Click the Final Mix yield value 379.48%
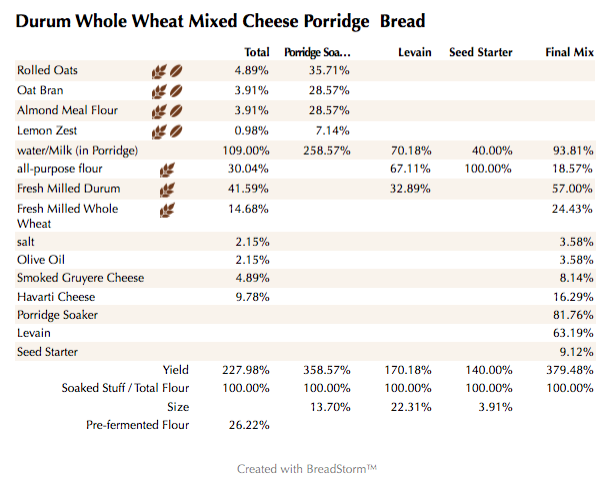The image size is (615, 486). 575,370
